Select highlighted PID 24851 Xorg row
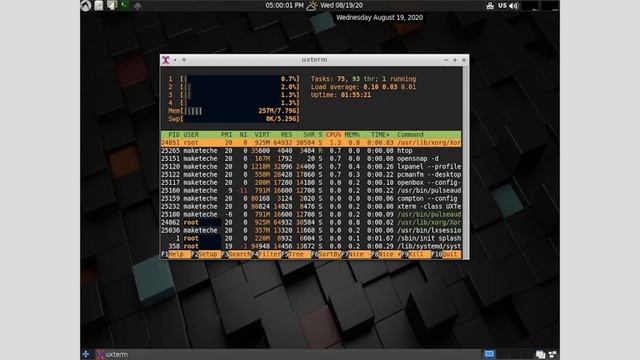640x360 pixels. coord(311,143)
